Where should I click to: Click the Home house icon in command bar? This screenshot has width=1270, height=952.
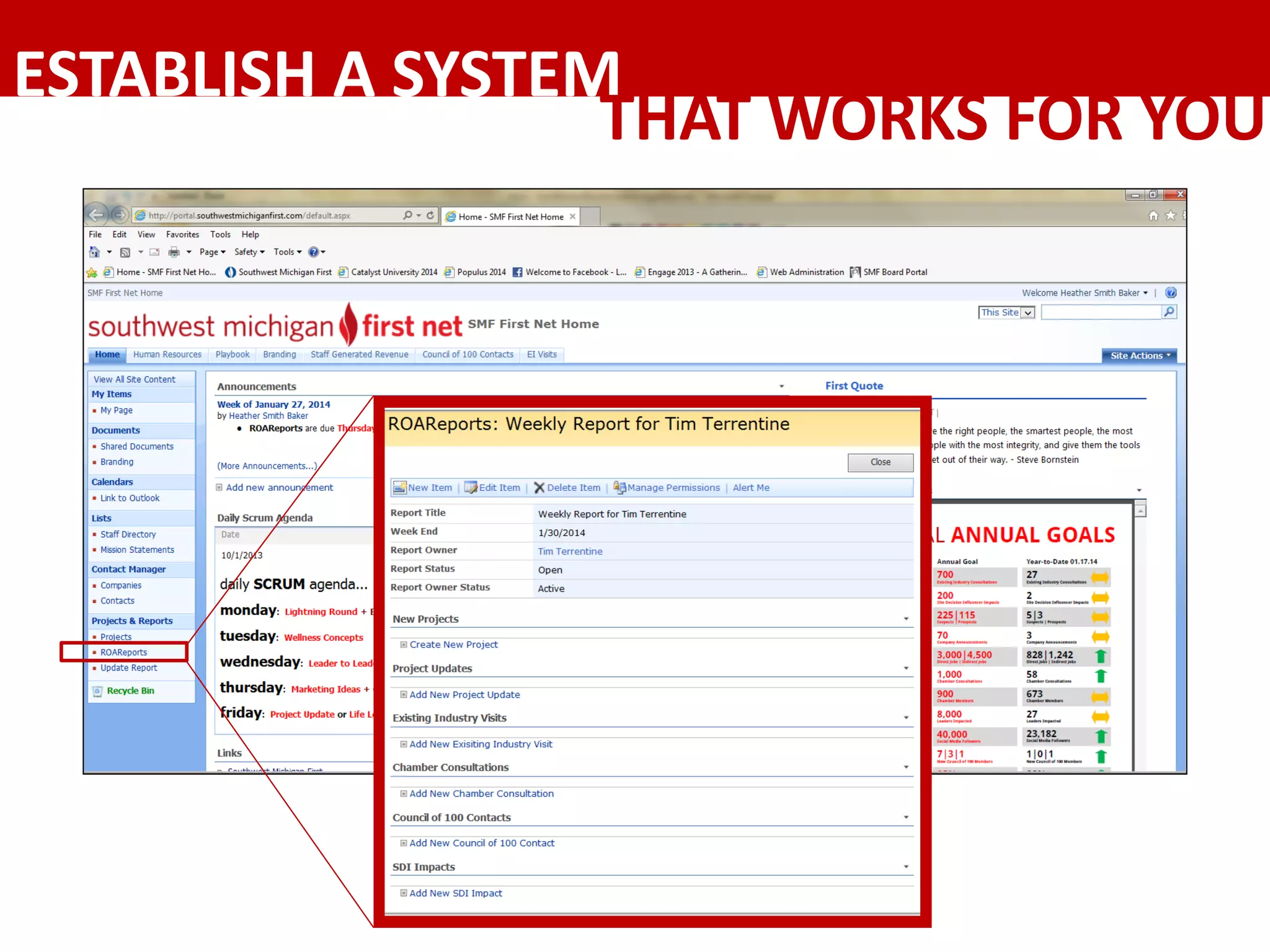pos(94,252)
